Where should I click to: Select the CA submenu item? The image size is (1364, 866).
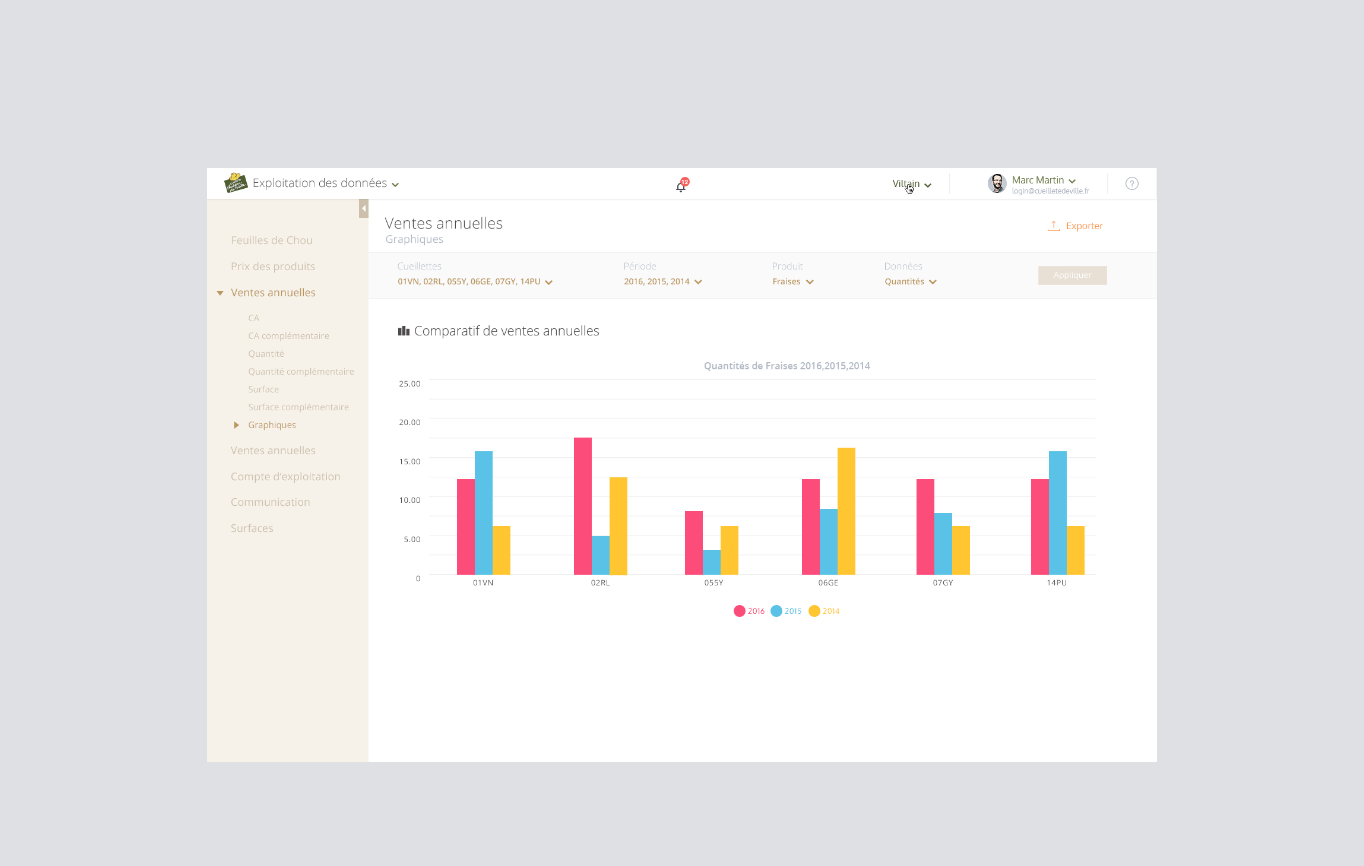tap(254, 318)
